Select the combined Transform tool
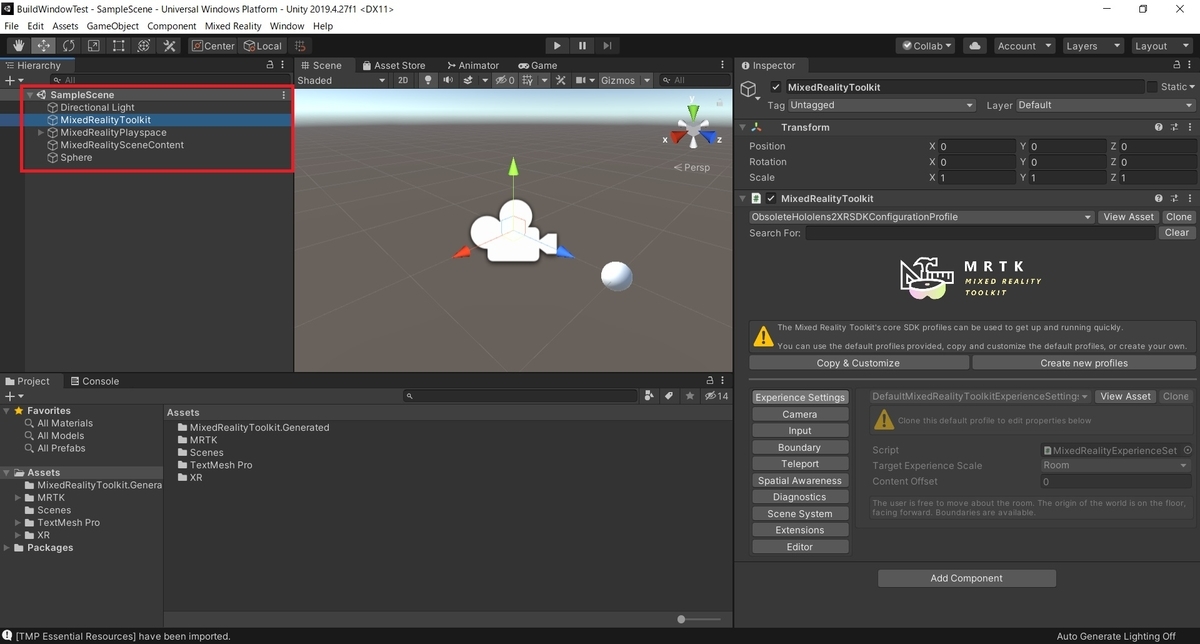The height and width of the screenshot is (644, 1200). click(x=144, y=46)
